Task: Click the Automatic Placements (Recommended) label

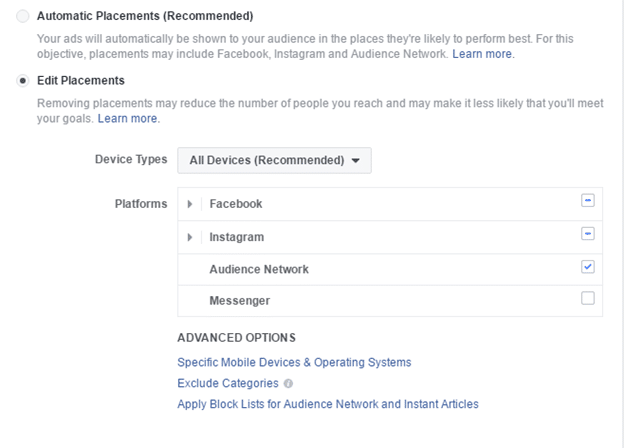Action: coord(145,17)
